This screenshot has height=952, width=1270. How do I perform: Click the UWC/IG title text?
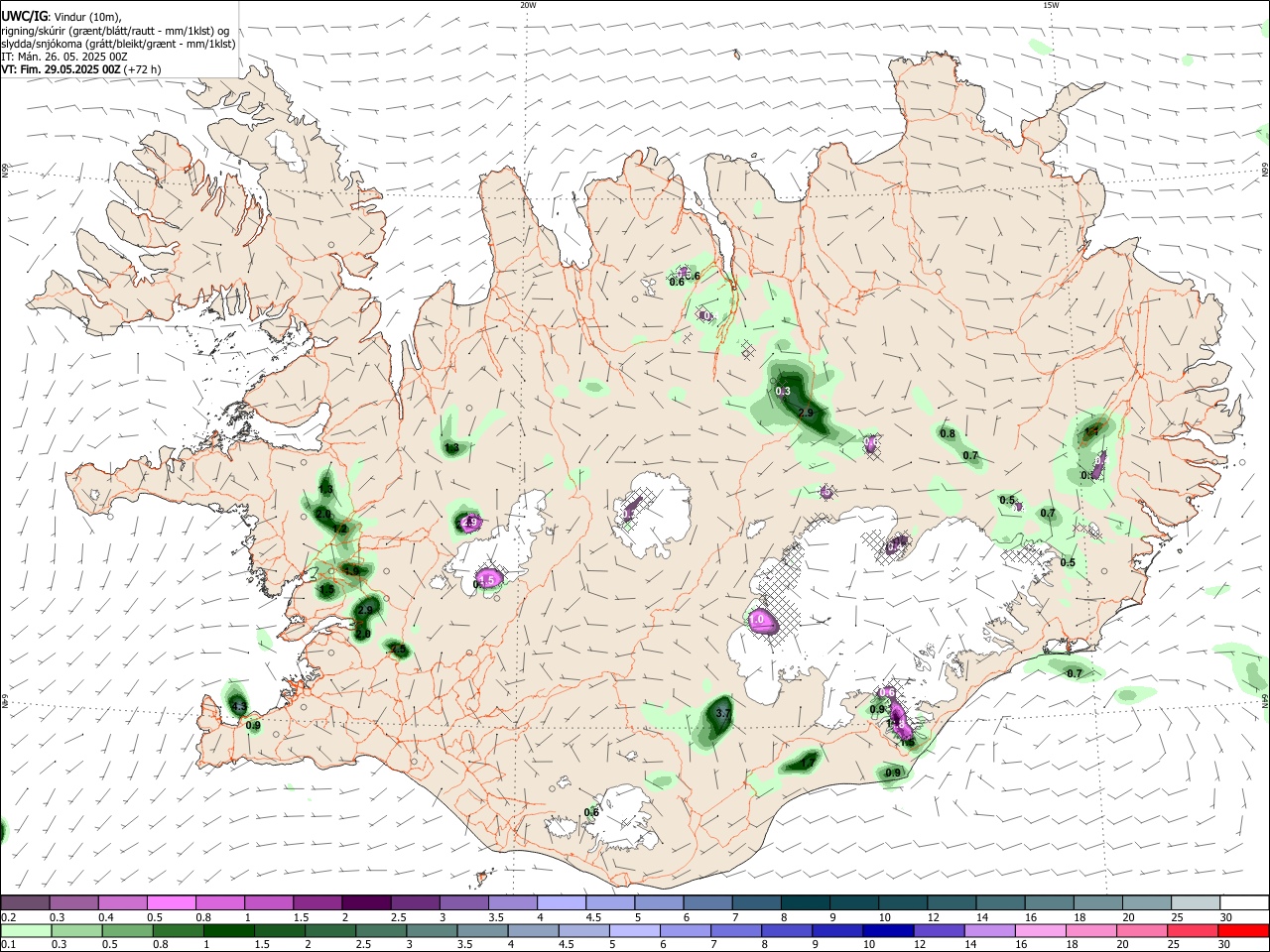click(x=24, y=16)
